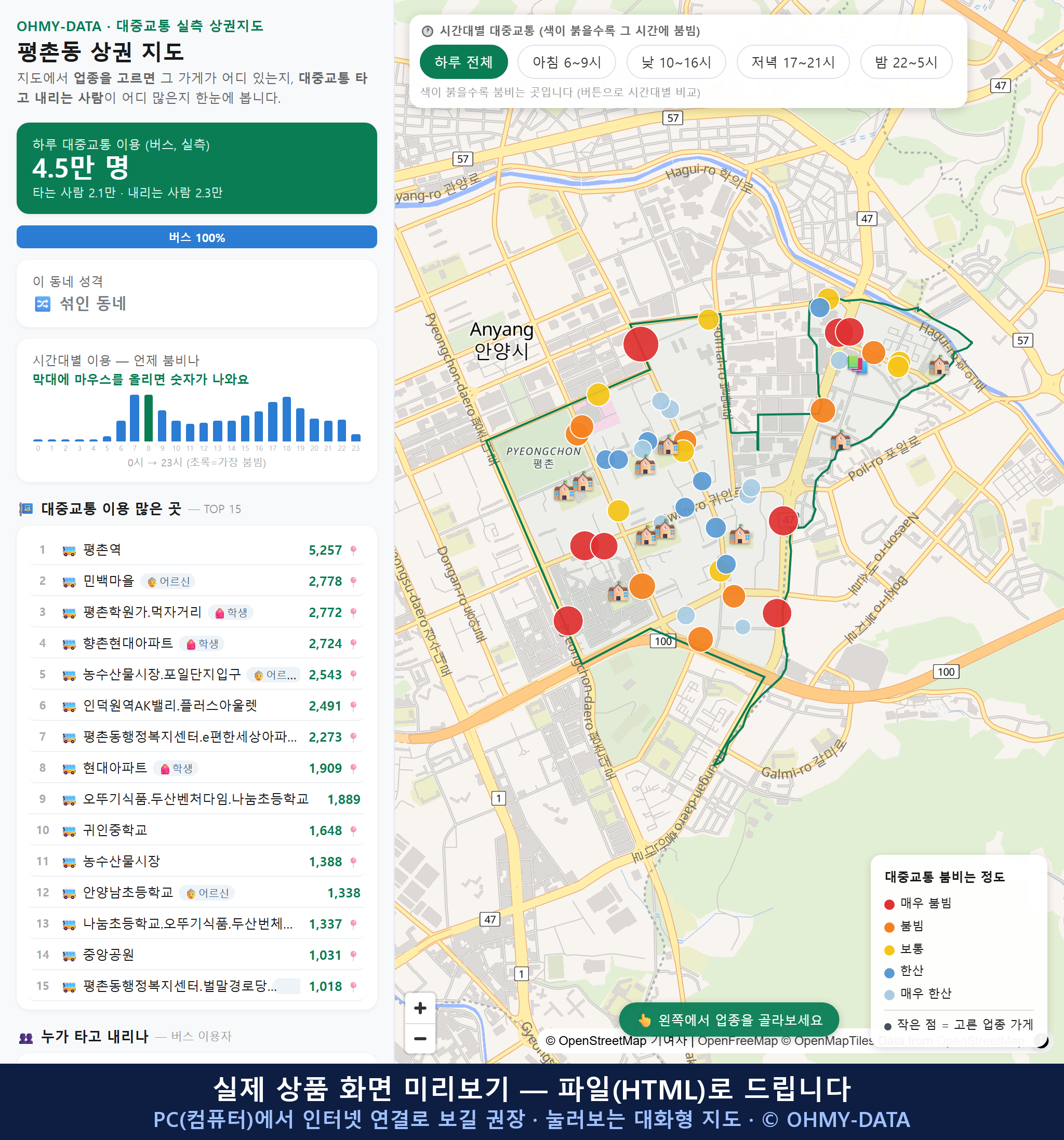Click the 학생 tag on 현대아파트
This screenshot has height=1140, width=1064.
point(176,769)
